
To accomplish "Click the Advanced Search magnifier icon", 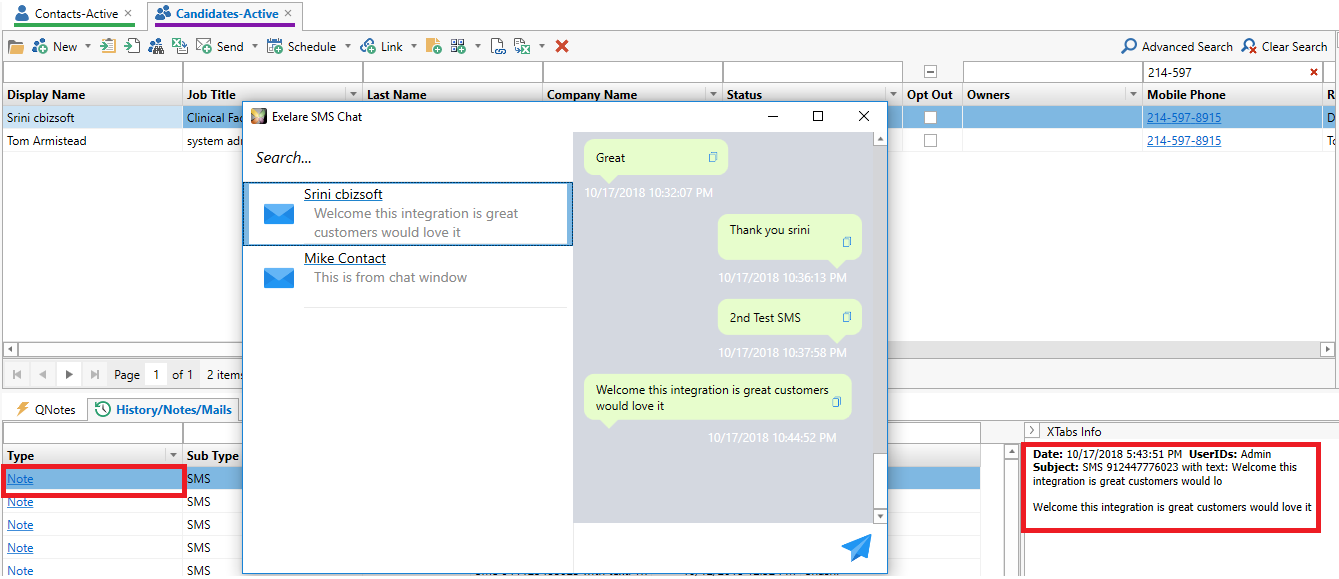I will (1129, 46).
